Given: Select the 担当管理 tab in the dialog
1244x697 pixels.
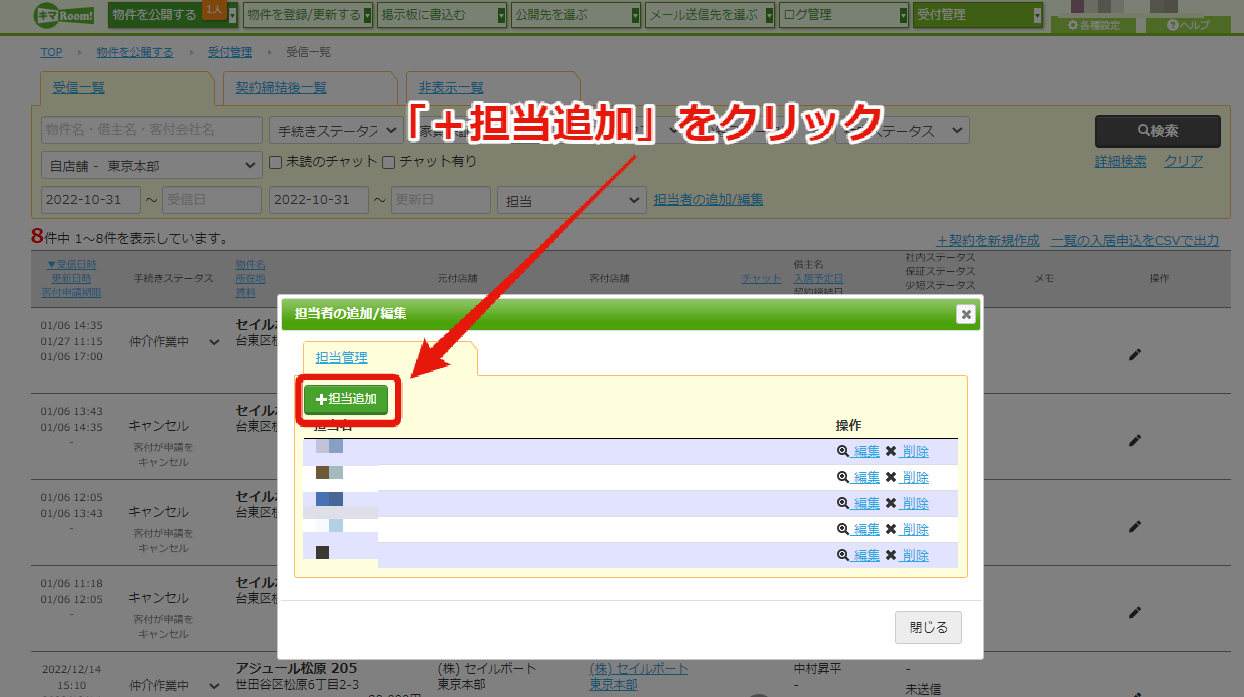Looking at the screenshot, I should point(342,357).
